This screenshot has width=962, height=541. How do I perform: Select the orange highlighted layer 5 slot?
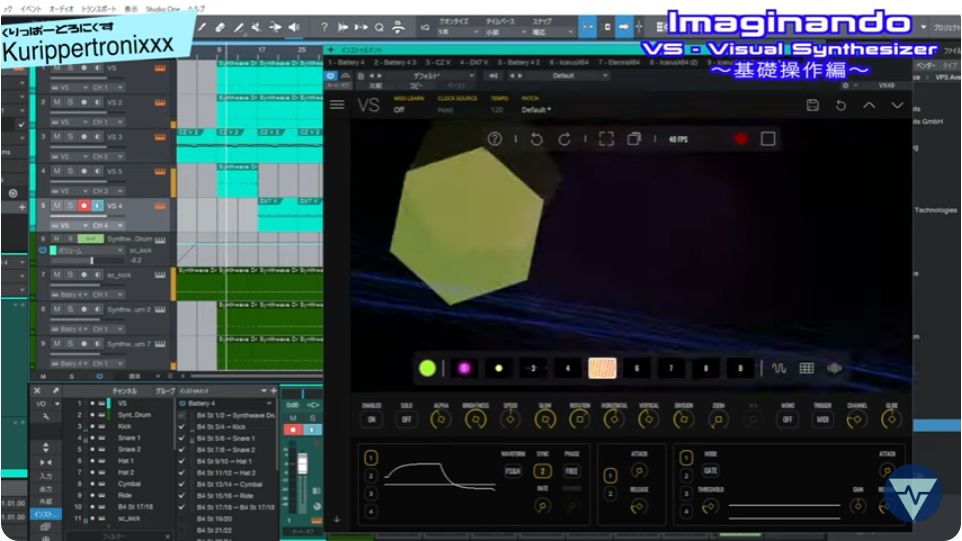pos(602,368)
